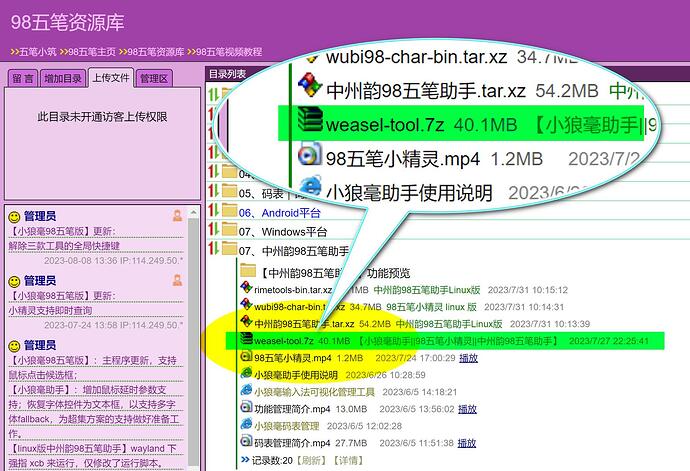The image size is (690, 471).
Task: Click the 98五笔小精灵.mp4 video icon
Action: coord(246,357)
